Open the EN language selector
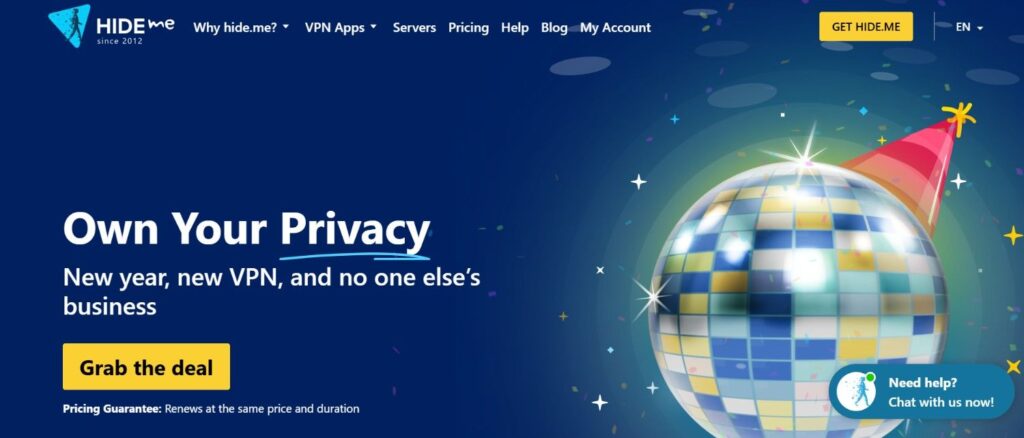This screenshot has width=1024, height=438. 969,27
